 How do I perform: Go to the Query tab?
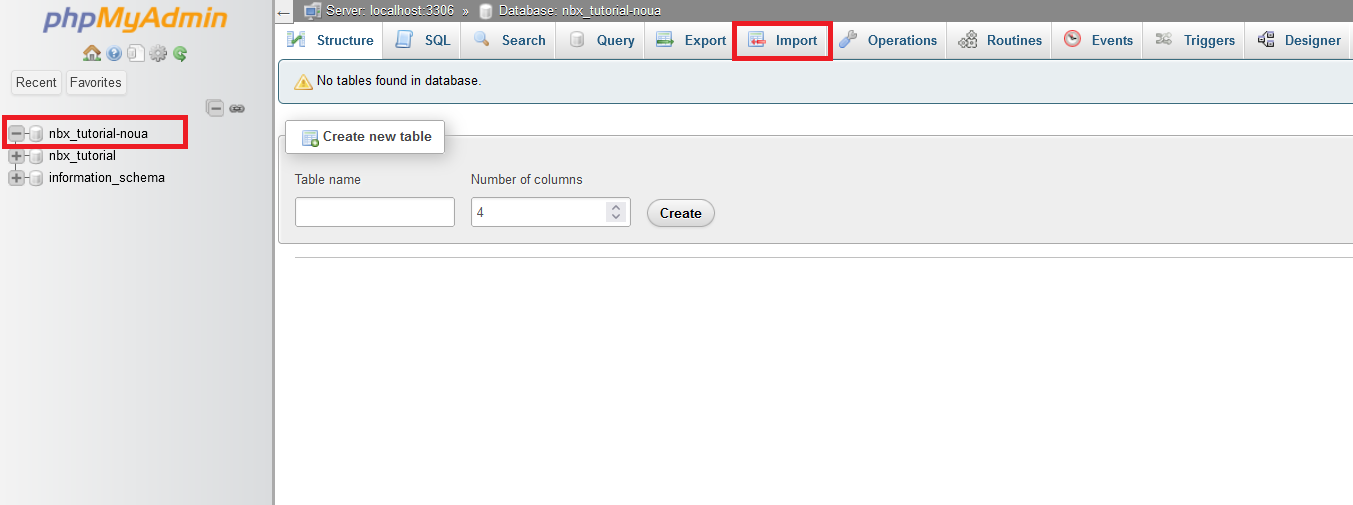601,41
